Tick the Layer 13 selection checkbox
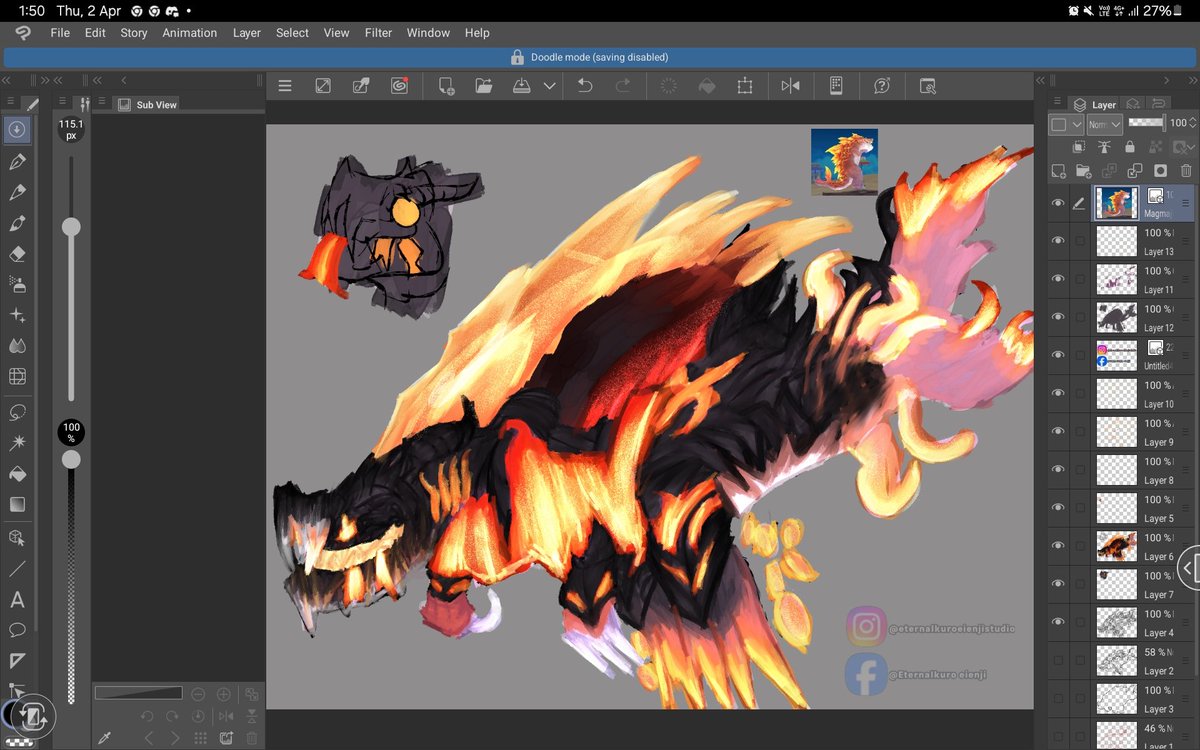The image size is (1200, 750). click(1079, 241)
